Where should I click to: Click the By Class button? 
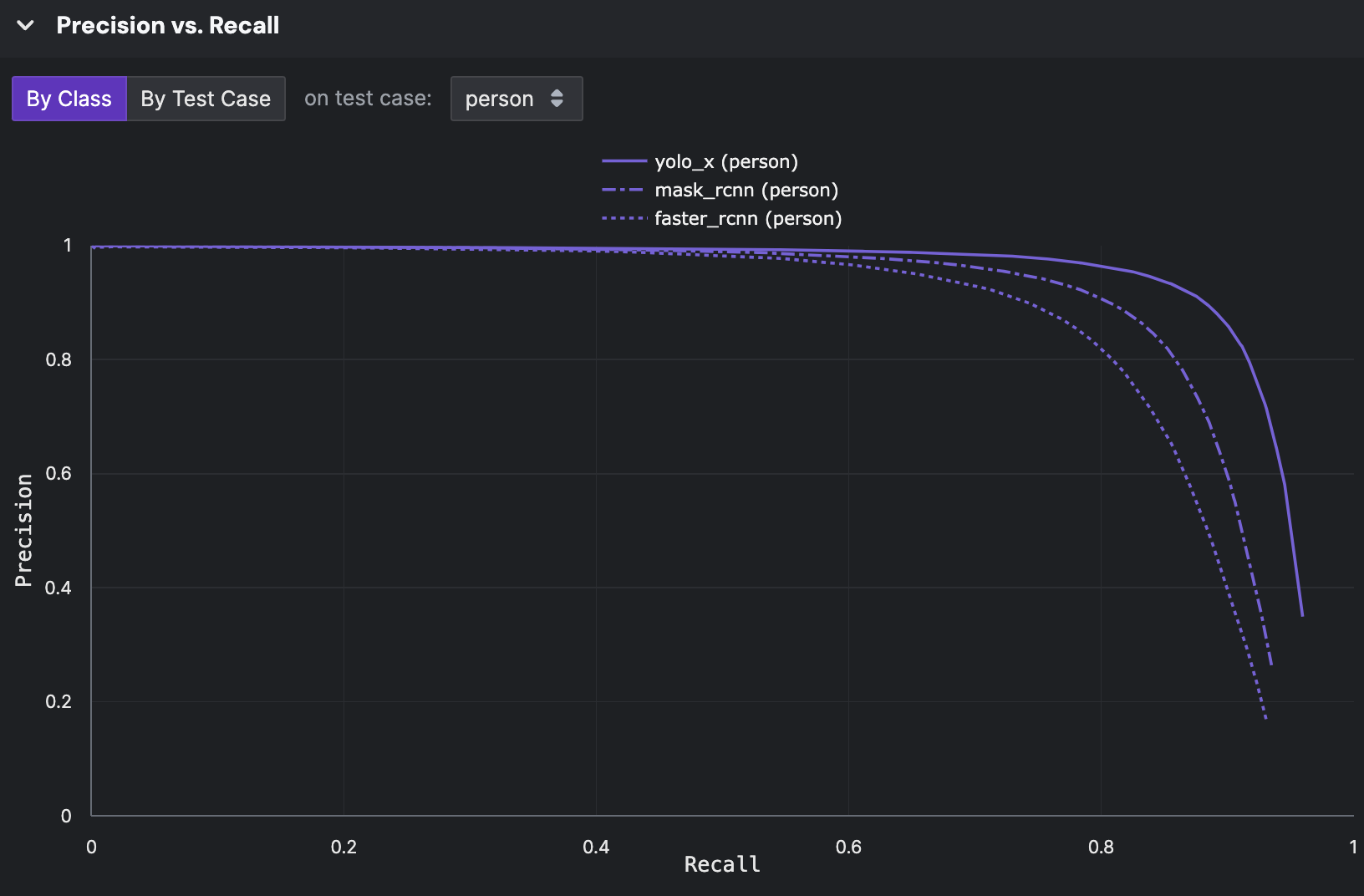point(69,99)
